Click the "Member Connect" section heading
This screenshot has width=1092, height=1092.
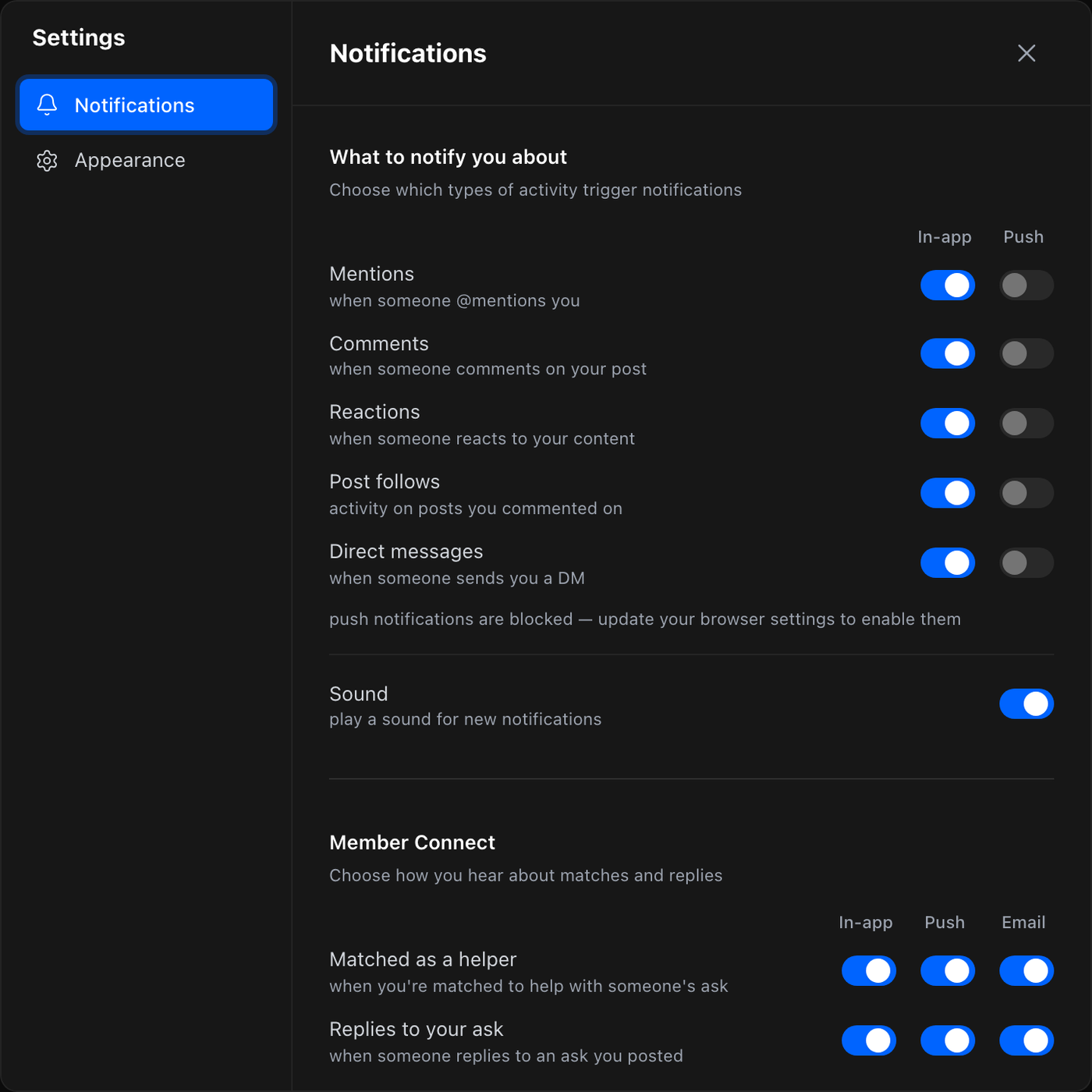[x=412, y=842]
